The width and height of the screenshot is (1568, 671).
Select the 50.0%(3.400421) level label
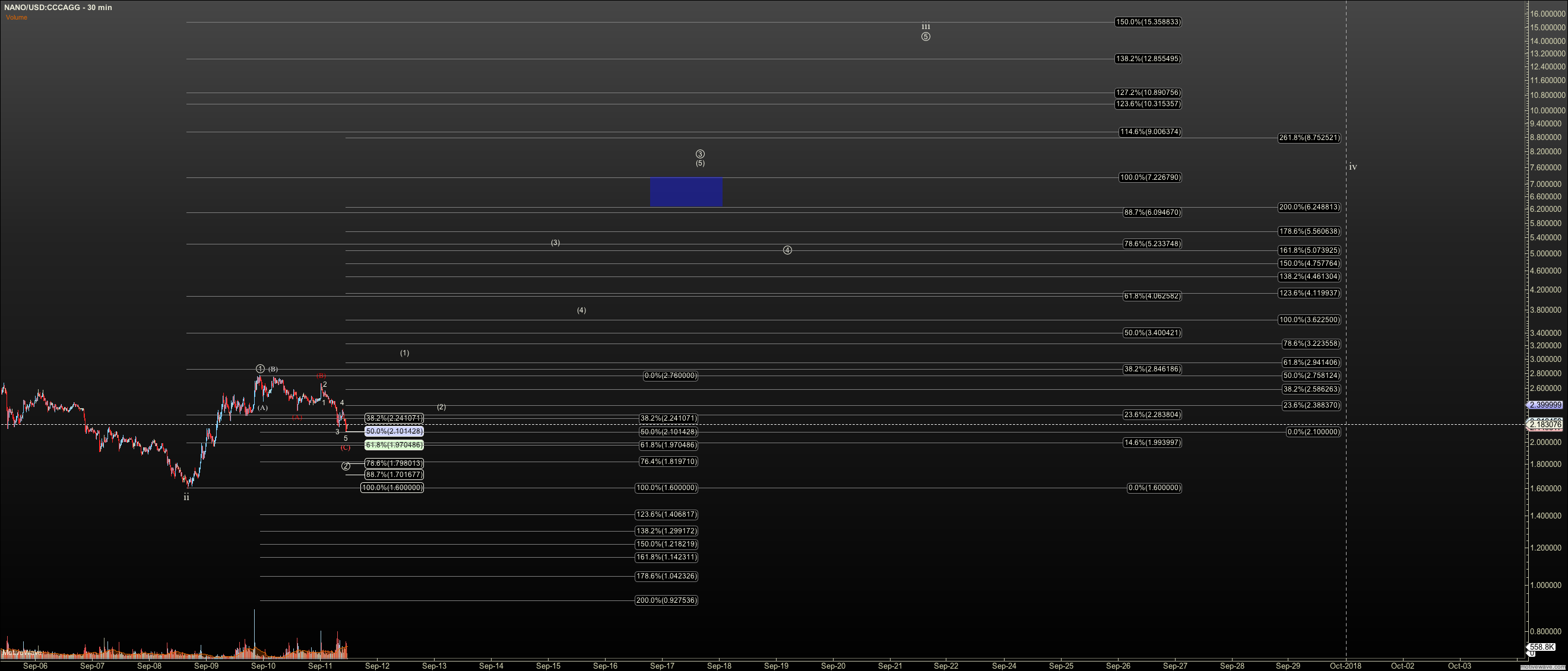pos(1152,333)
